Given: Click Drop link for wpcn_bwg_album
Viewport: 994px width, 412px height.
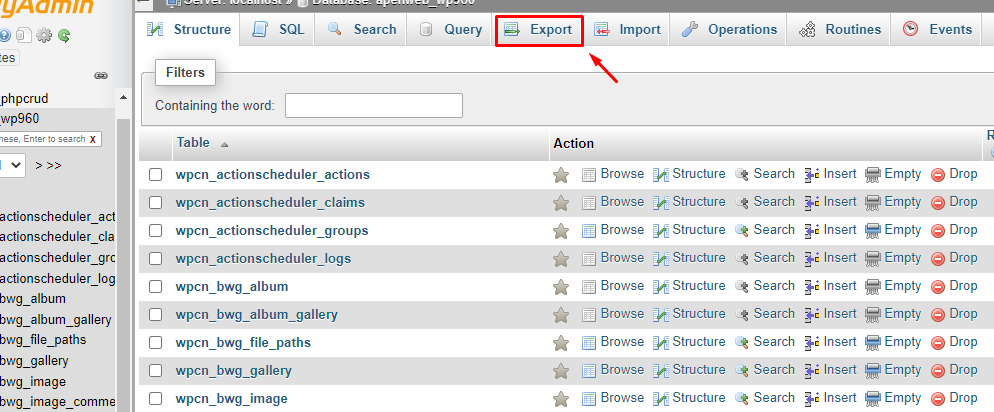Looking at the screenshot, I should 963,285.
